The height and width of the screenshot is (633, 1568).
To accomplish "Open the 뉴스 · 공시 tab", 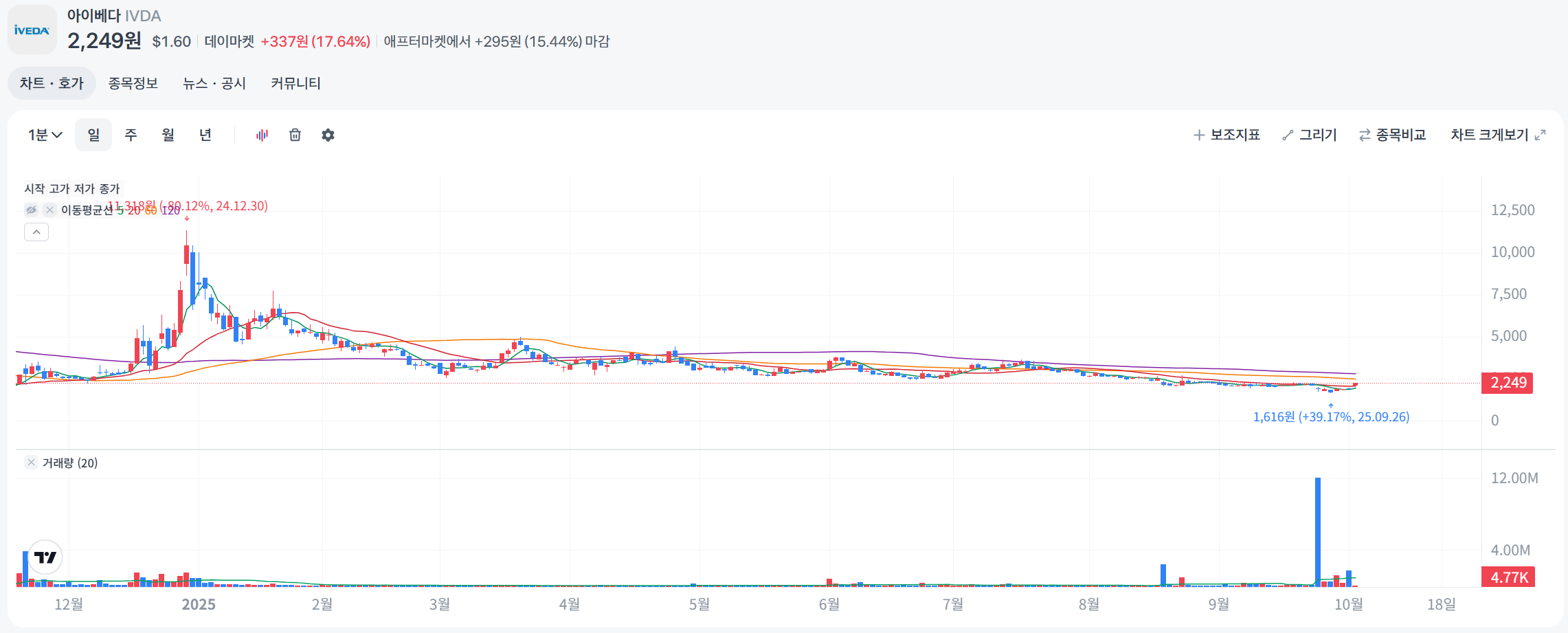I will click(214, 83).
